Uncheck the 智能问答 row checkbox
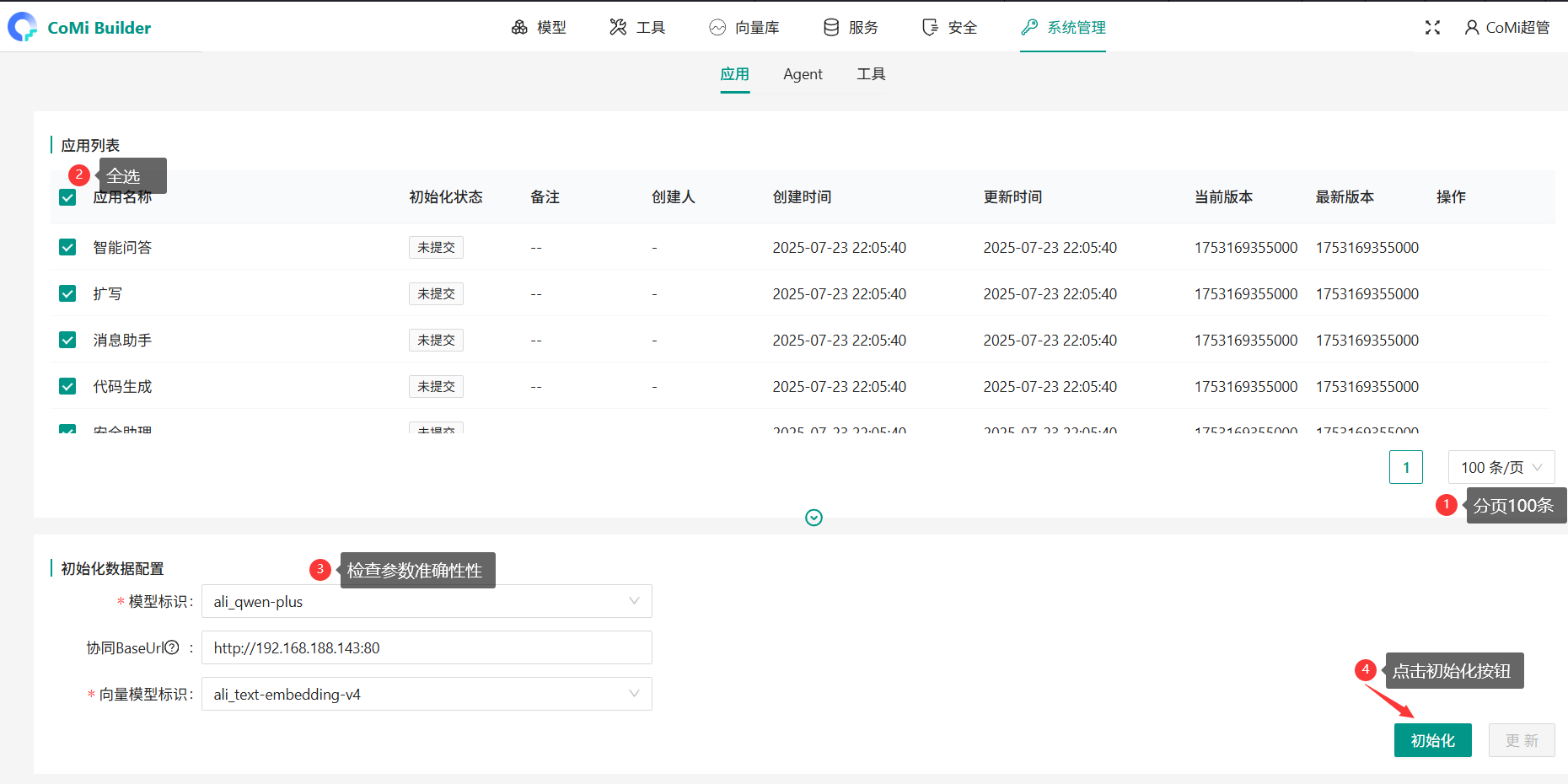The width and height of the screenshot is (1568, 784). (67, 247)
